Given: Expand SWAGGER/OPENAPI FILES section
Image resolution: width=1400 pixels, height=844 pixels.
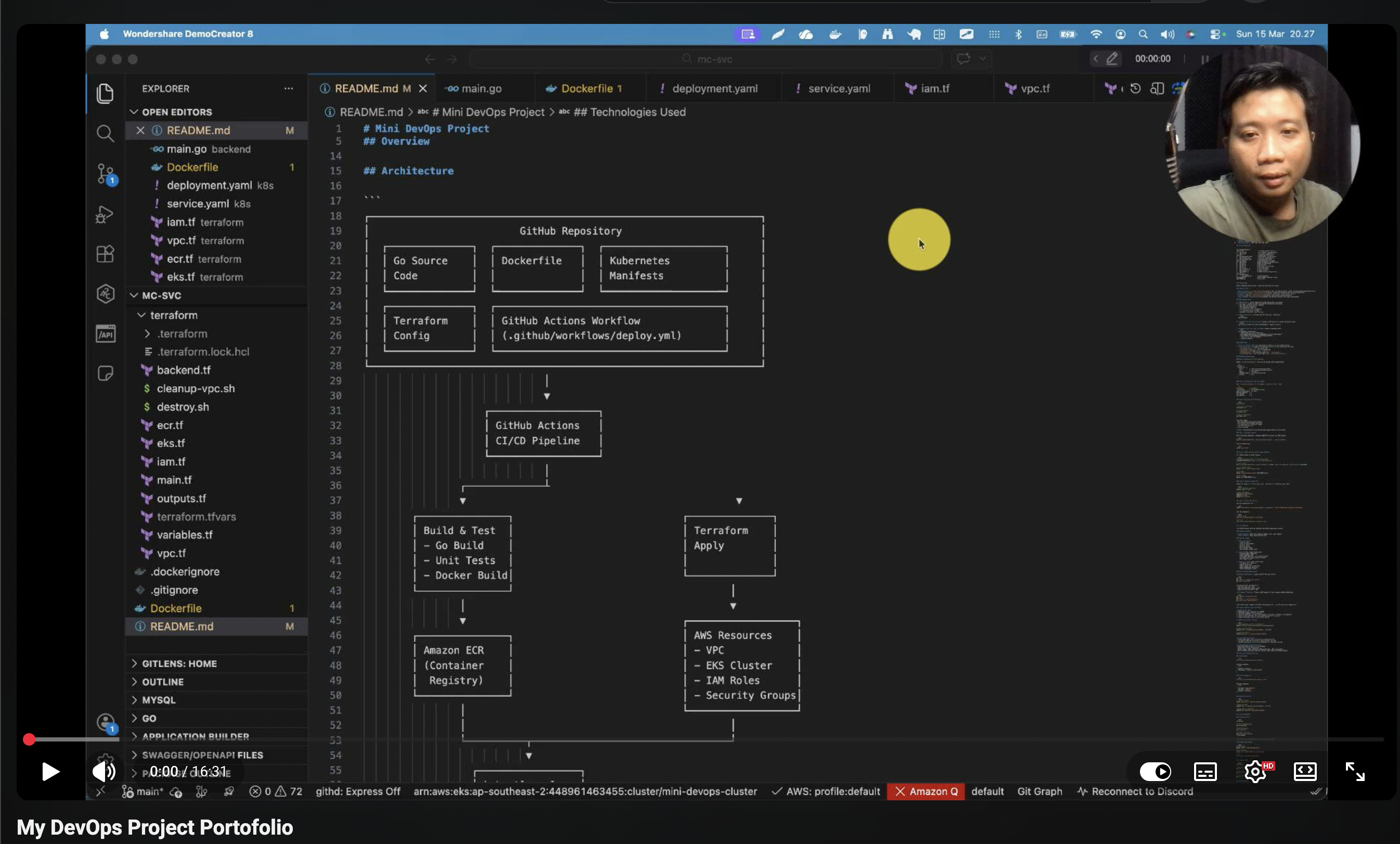Looking at the screenshot, I should coord(216,755).
